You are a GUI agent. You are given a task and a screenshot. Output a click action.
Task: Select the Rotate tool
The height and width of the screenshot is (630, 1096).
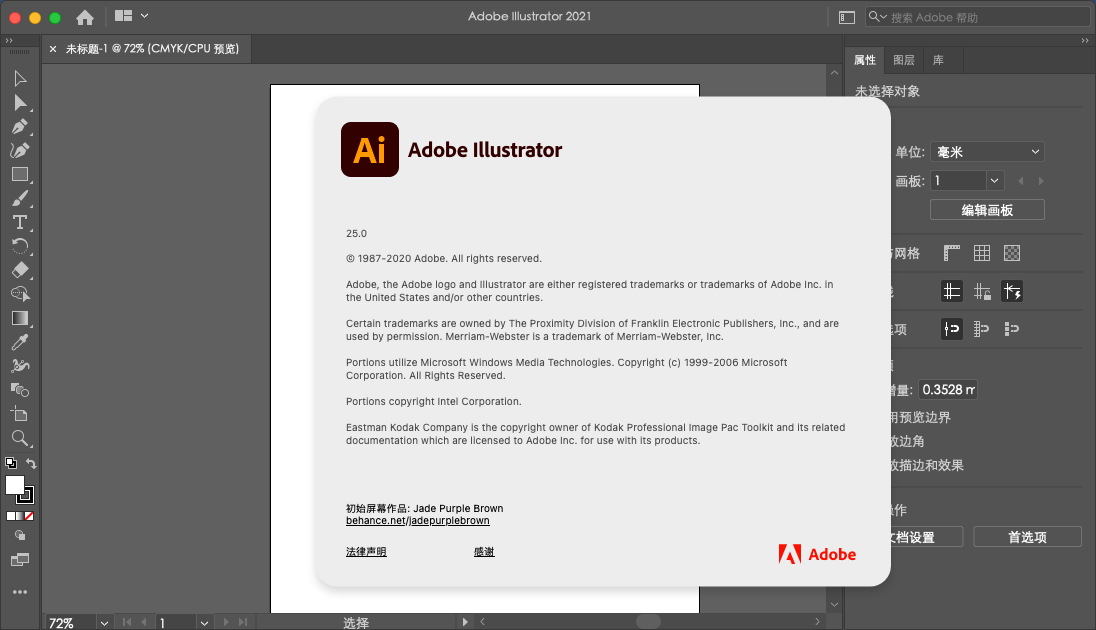coord(20,246)
